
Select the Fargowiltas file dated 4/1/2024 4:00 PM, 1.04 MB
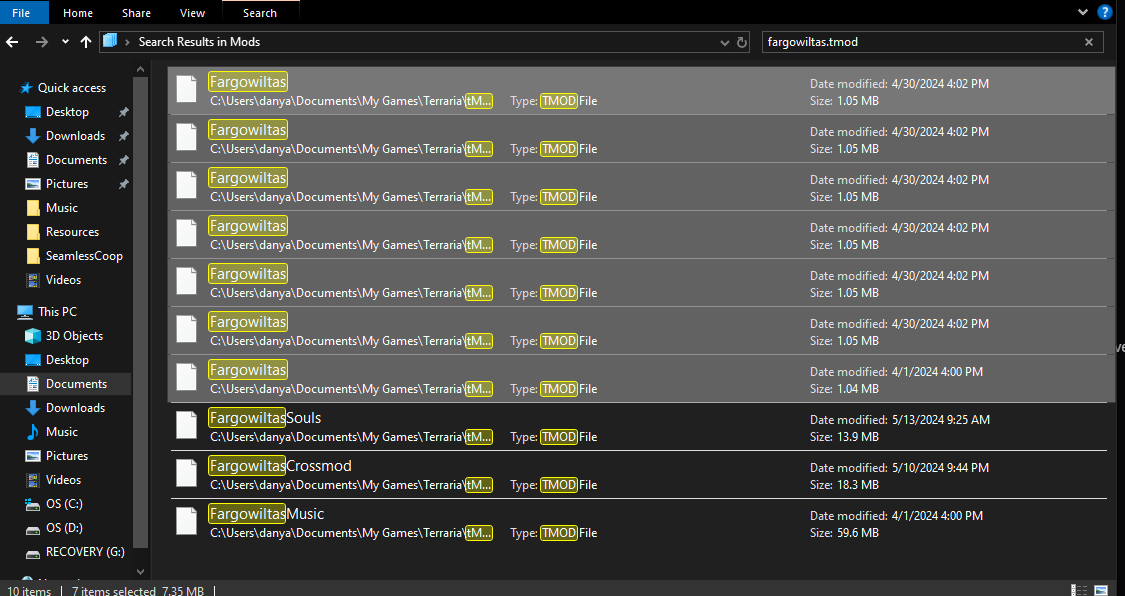pyautogui.click(x=641, y=379)
